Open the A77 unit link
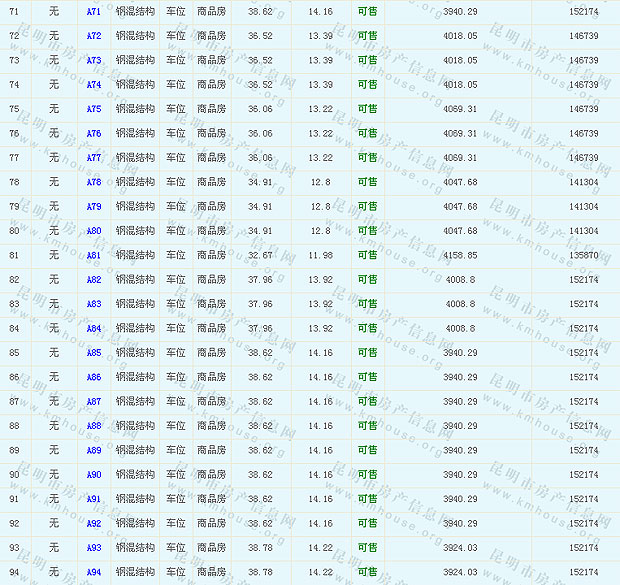This screenshot has width=620, height=585. 93,158
